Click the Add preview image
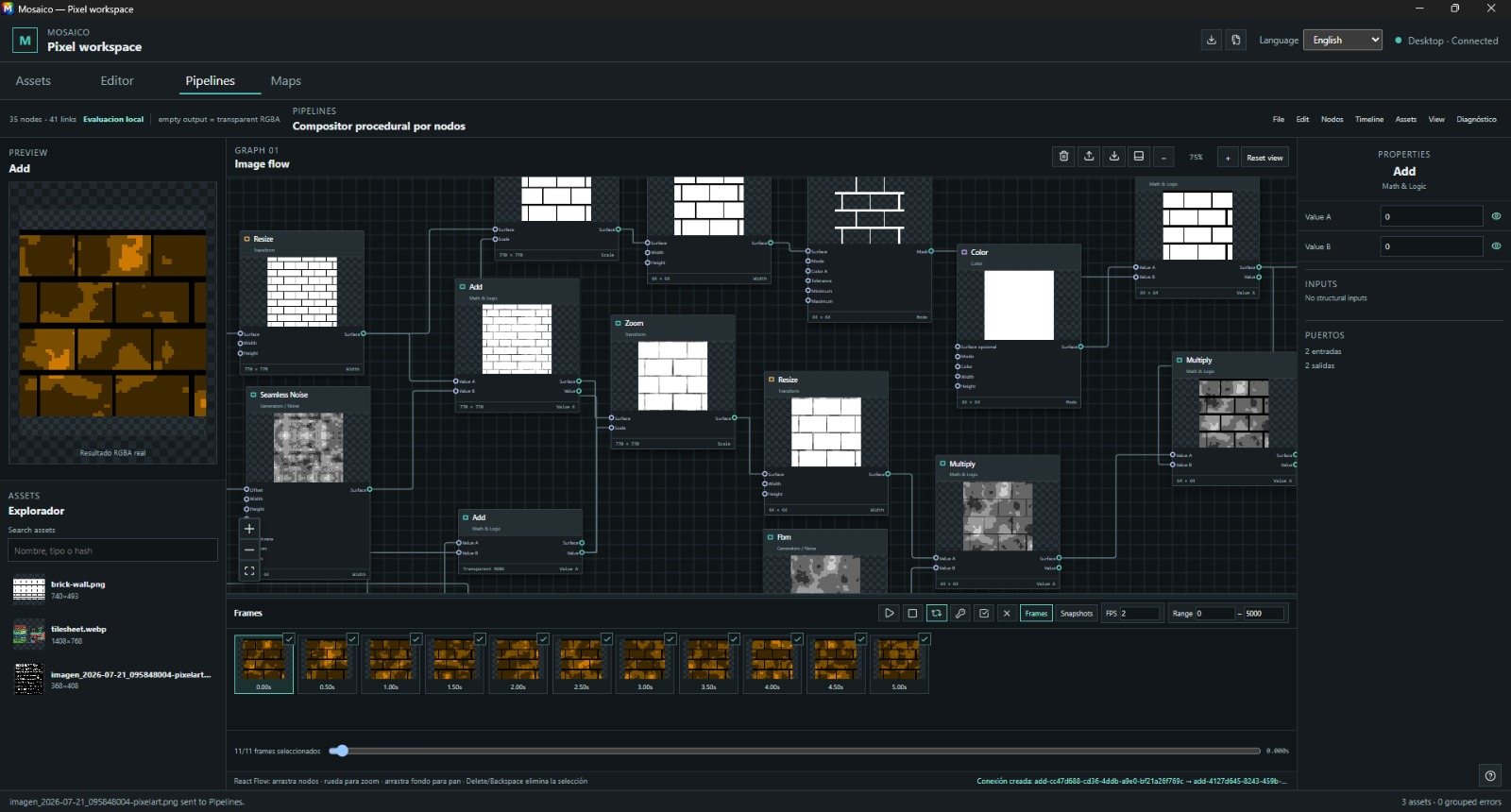1511x812 pixels. [x=112, y=323]
